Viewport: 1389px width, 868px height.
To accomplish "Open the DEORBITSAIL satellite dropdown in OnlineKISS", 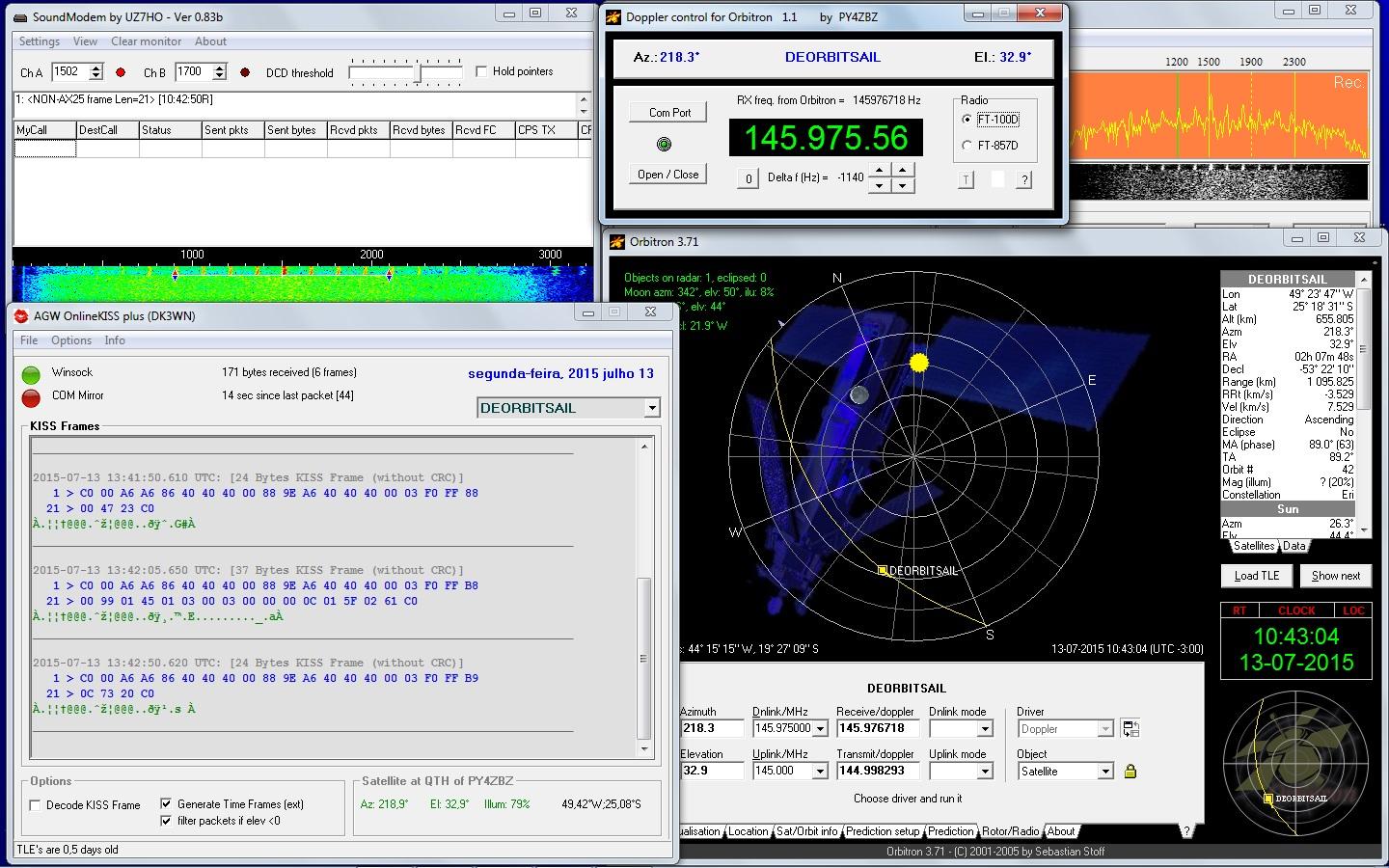I will click(x=652, y=408).
